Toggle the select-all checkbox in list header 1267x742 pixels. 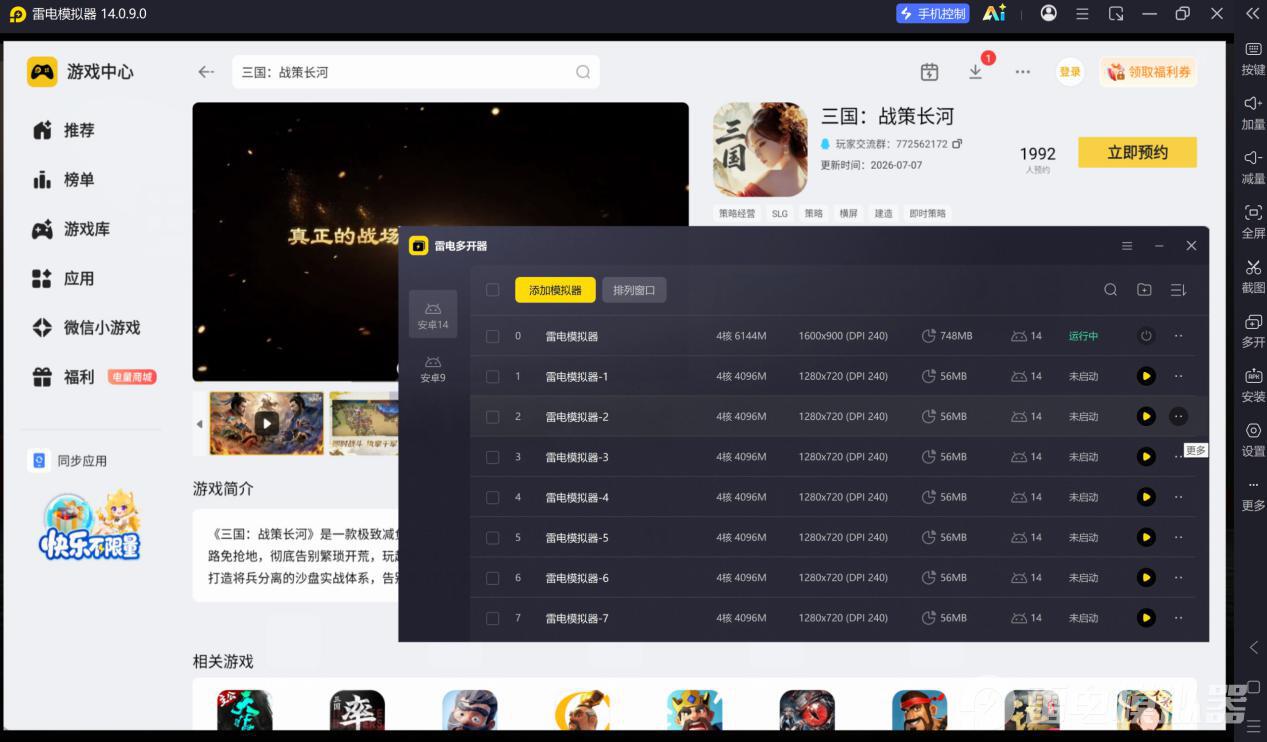click(492, 290)
